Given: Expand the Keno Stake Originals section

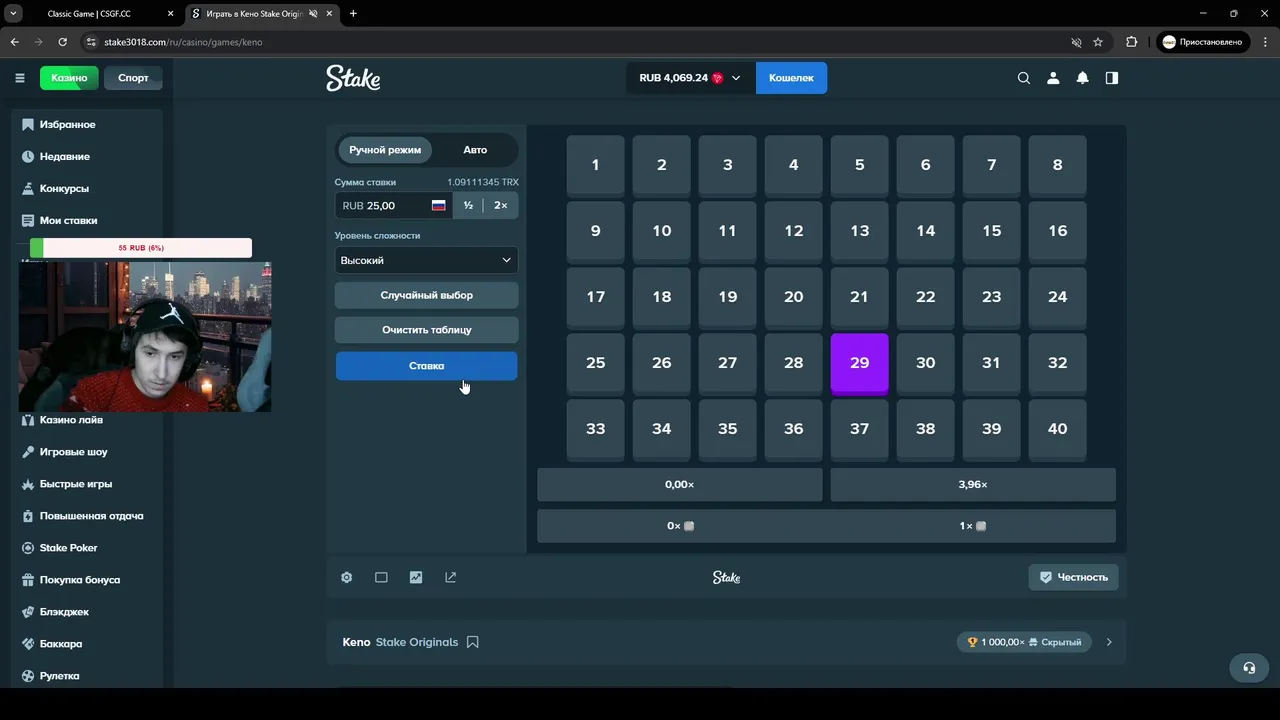Looking at the screenshot, I should 1109,642.
